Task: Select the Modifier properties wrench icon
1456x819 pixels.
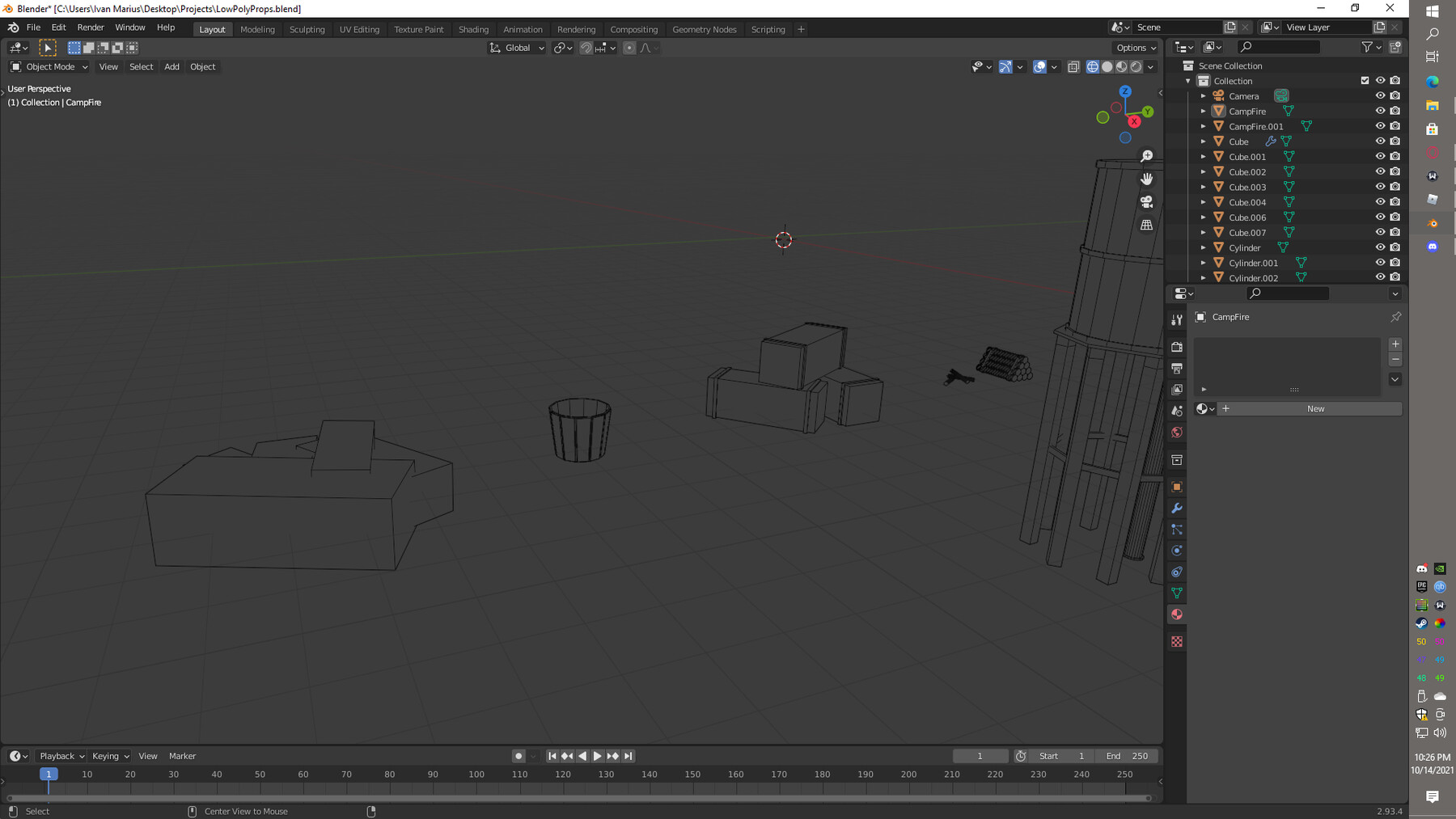Action: pyautogui.click(x=1177, y=509)
